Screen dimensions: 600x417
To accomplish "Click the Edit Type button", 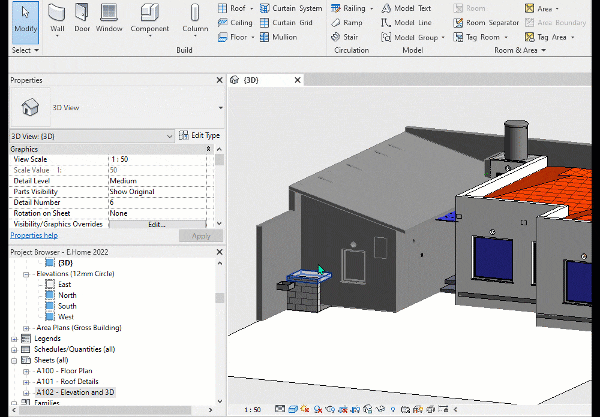I will (x=199, y=135).
